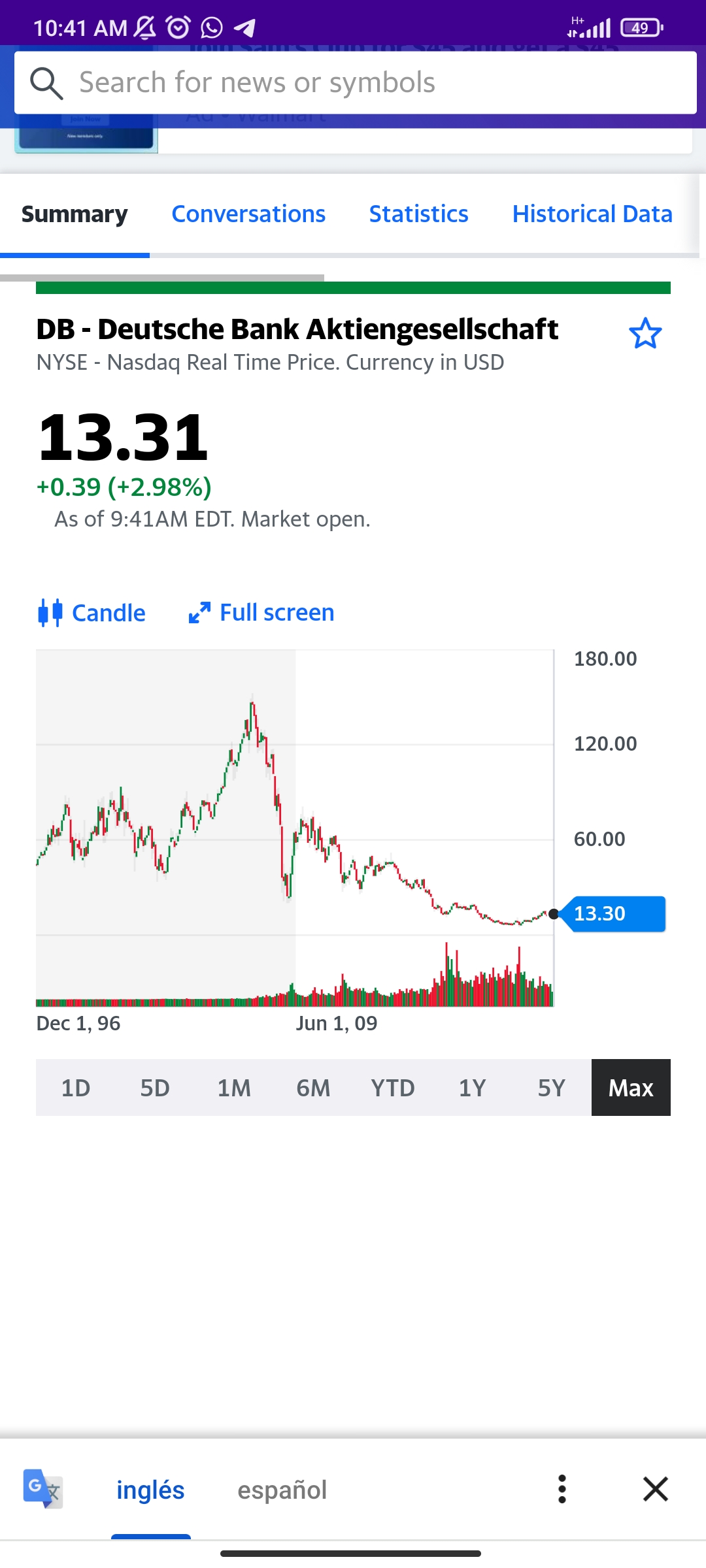Select the 5Y chart range
The image size is (706, 1568).
(551, 1088)
